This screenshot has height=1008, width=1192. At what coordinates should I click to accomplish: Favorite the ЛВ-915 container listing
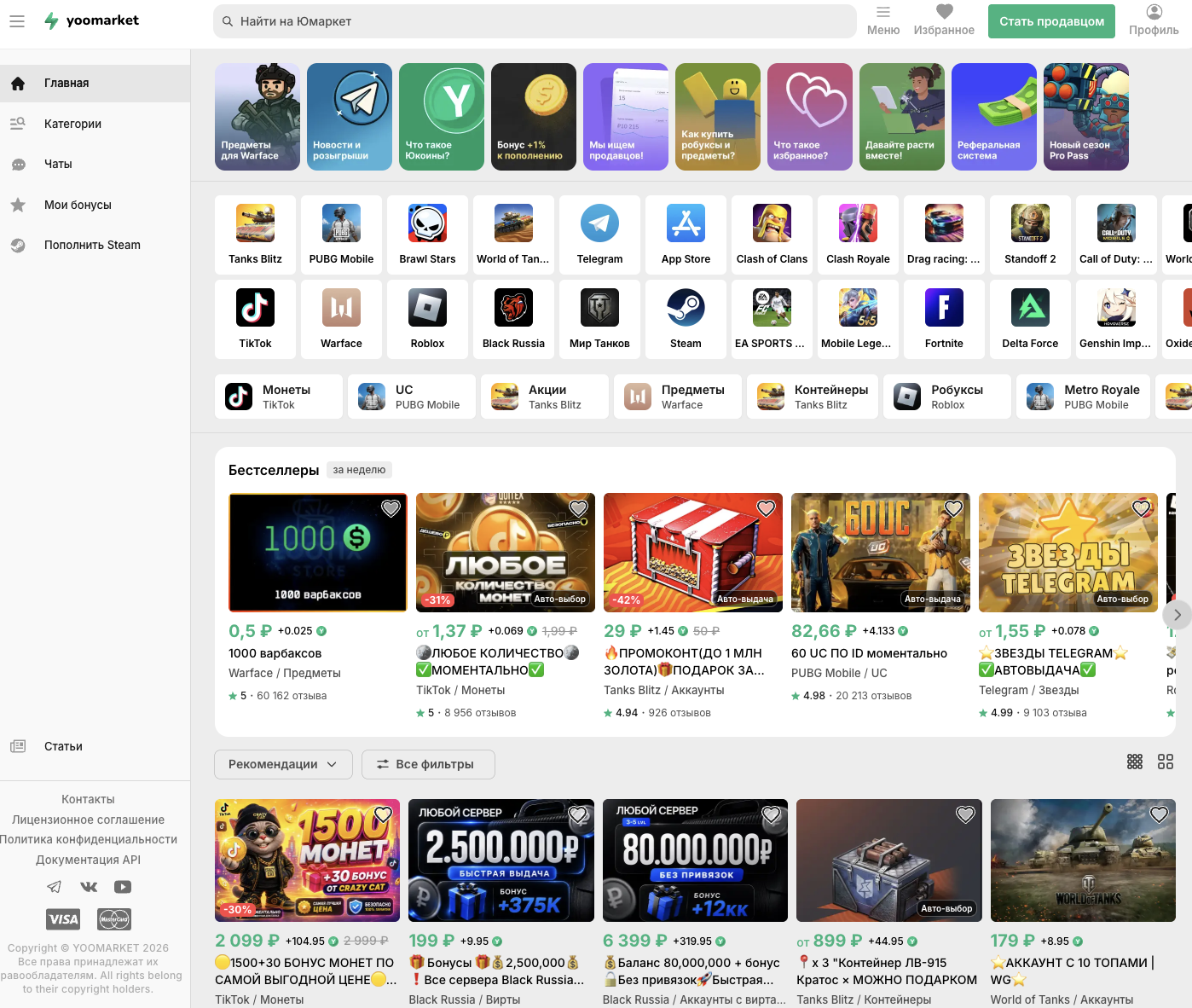[965, 814]
